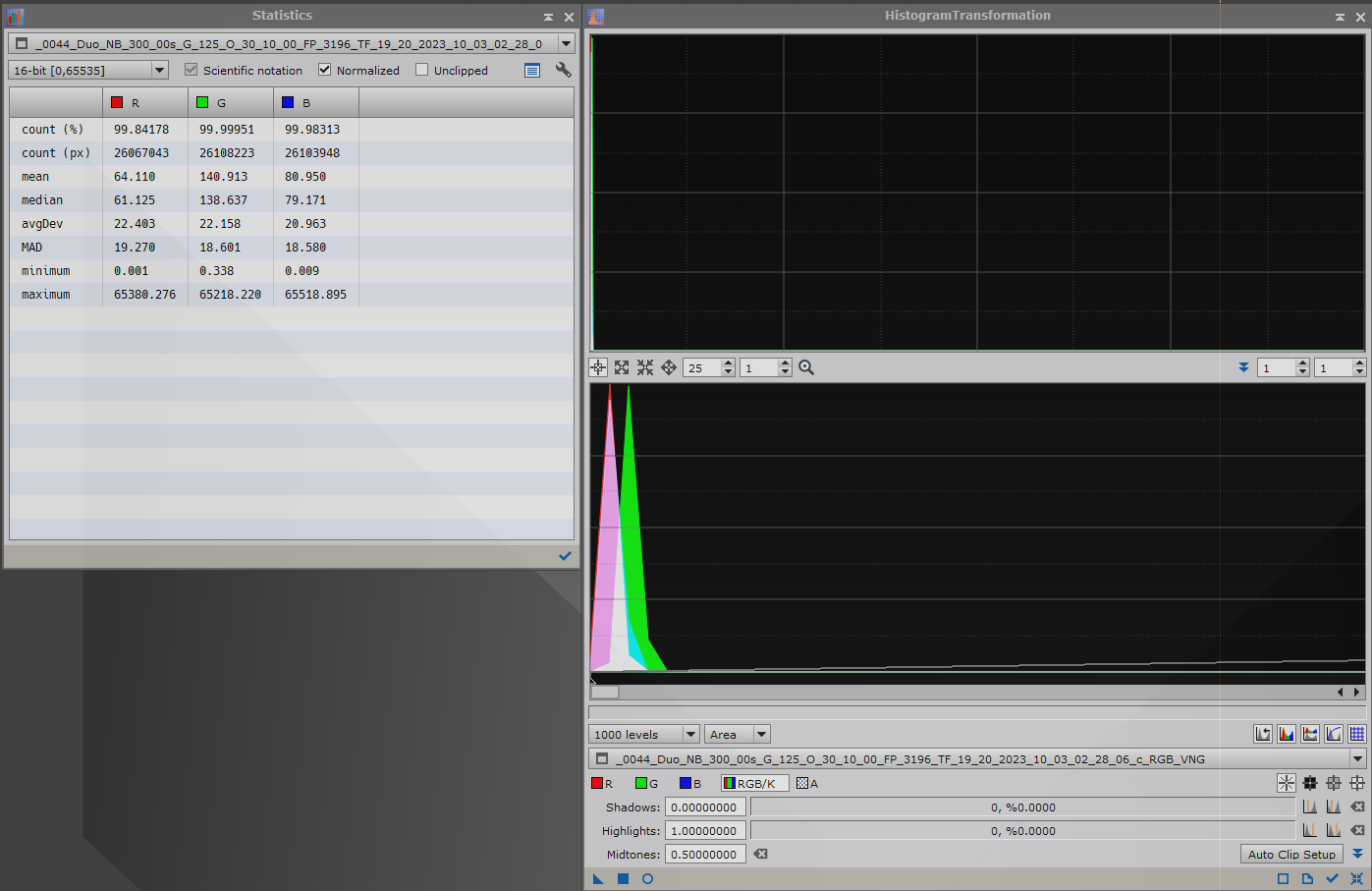Click the readout crosshair mode icon above histogram
The image size is (1372, 891).
598,367
